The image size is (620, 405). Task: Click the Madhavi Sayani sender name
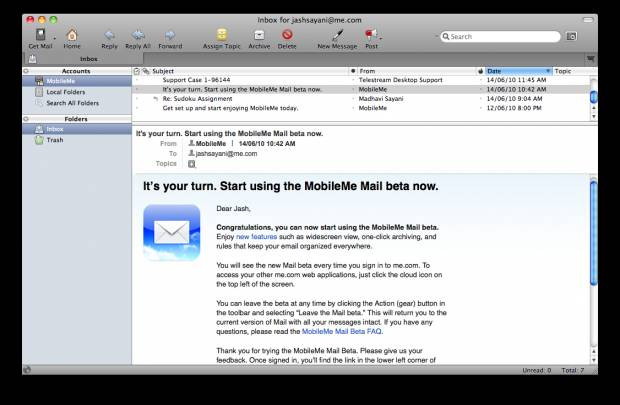coord(381,99)
